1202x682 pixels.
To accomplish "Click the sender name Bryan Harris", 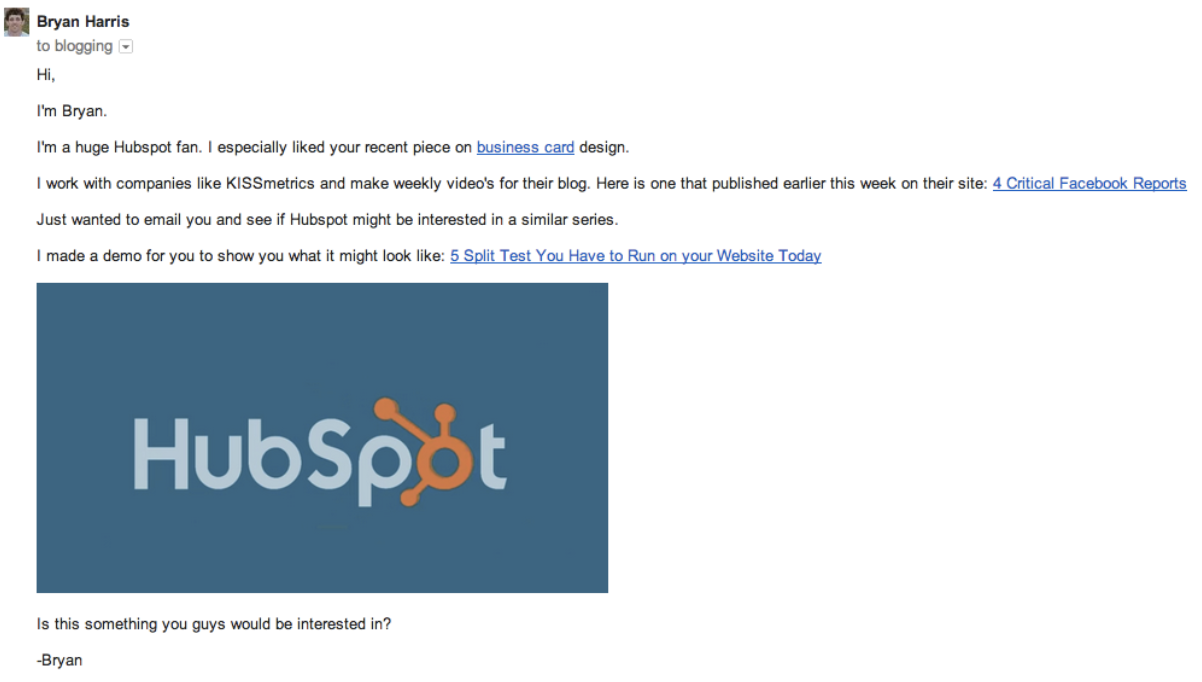I will (x=83, y=21).
